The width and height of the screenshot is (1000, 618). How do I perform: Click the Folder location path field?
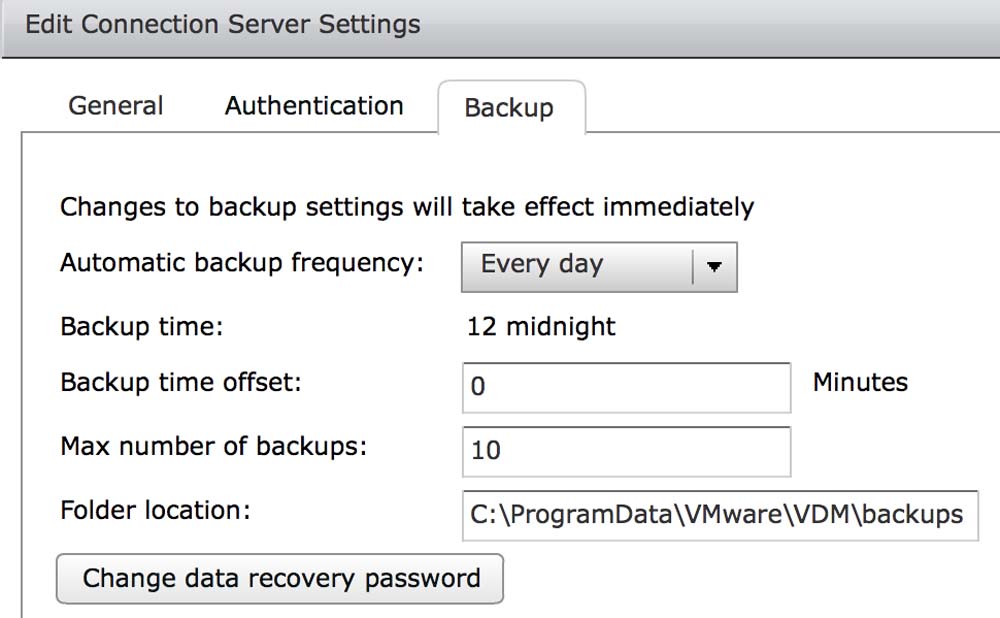(719, 515)
